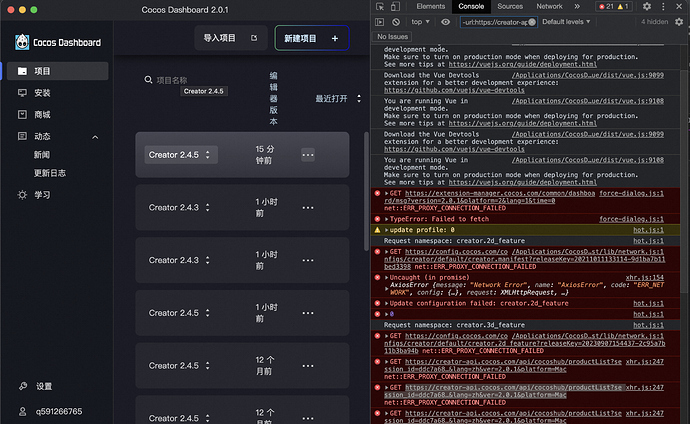Click the search magnifier icon
This screenshot has height=424, width=690.
pos(148,80)
